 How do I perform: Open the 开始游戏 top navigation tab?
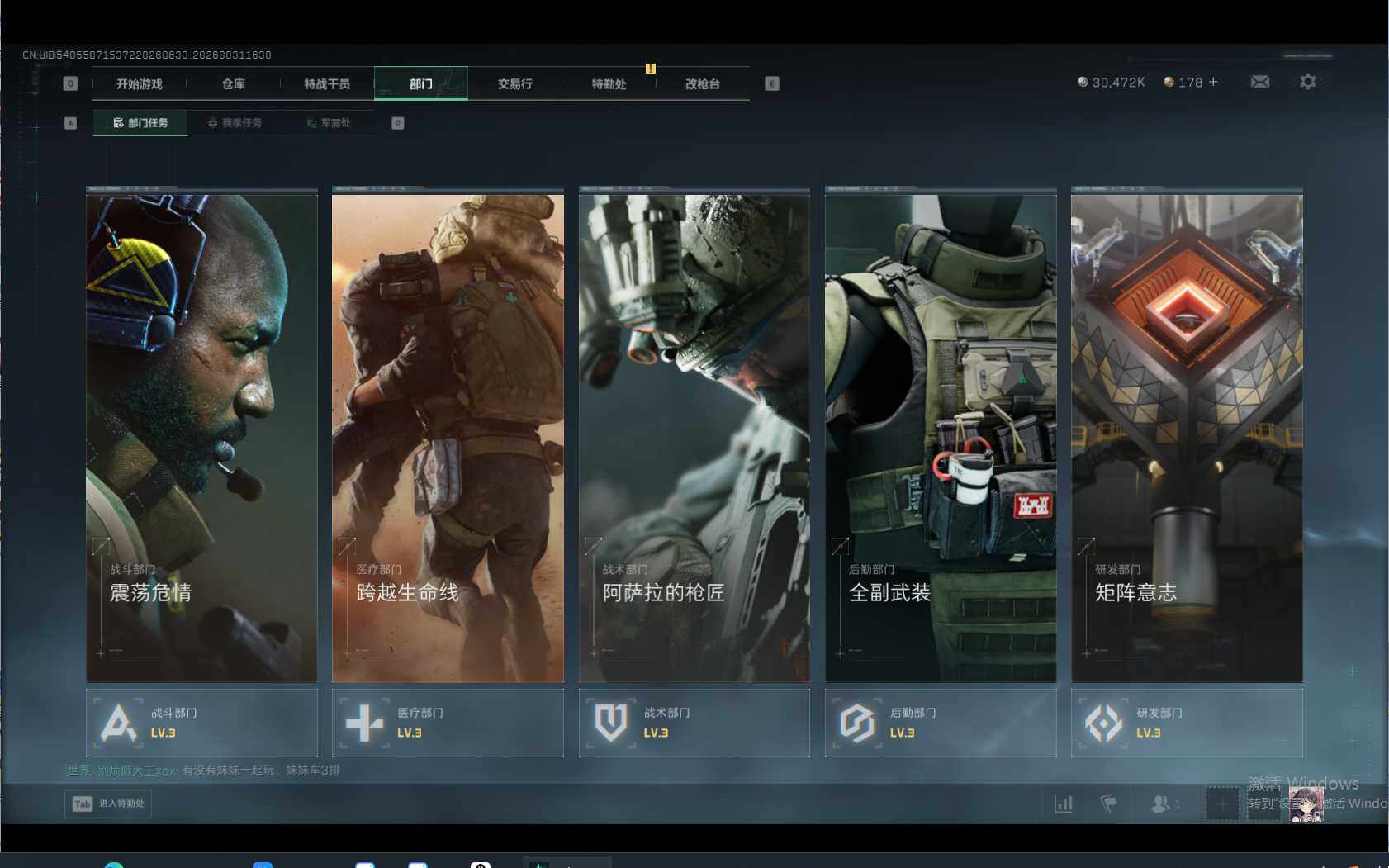tap(140, 83)
